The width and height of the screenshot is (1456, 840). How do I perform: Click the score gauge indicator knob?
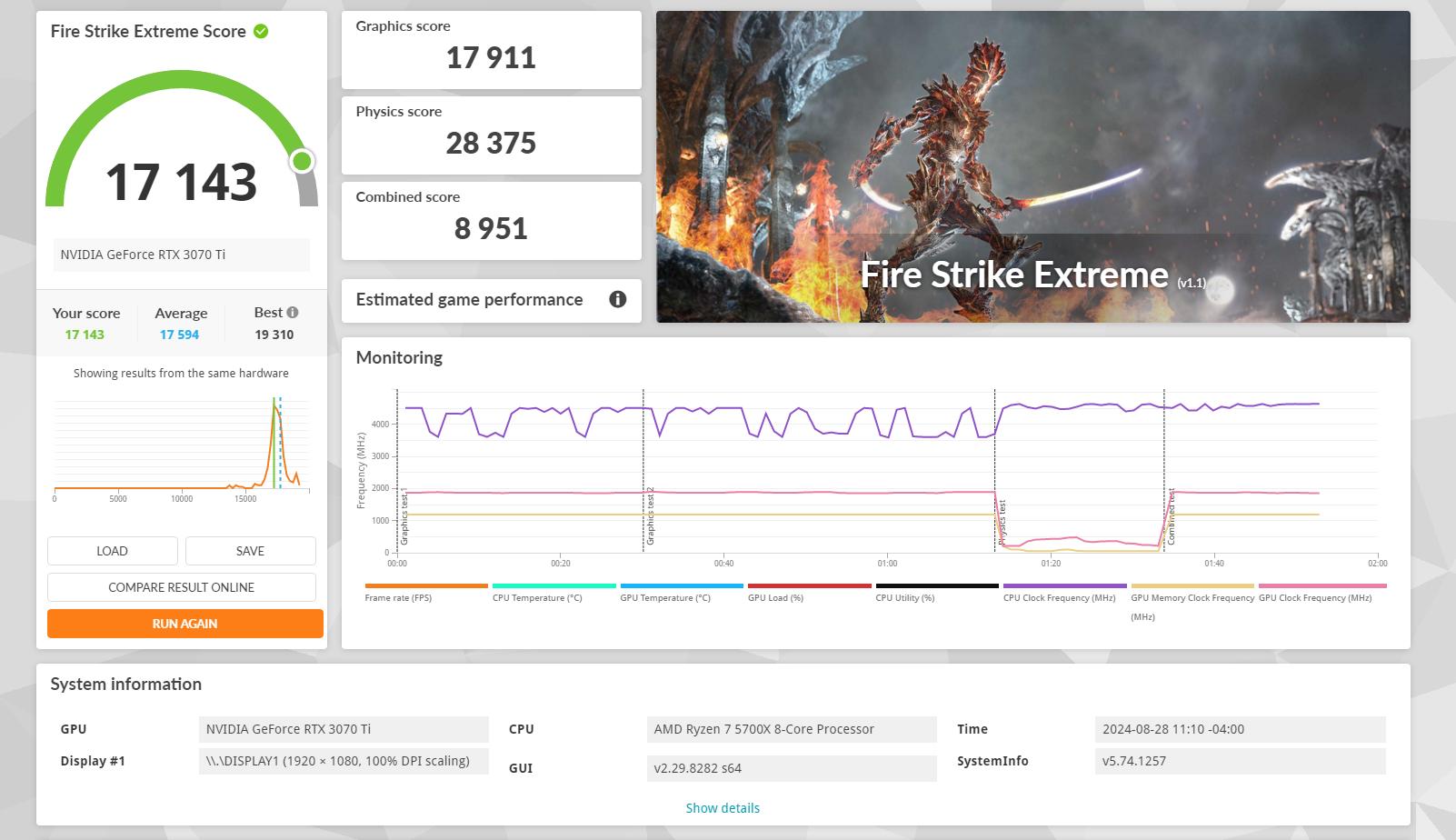click(x=303, y=161)
